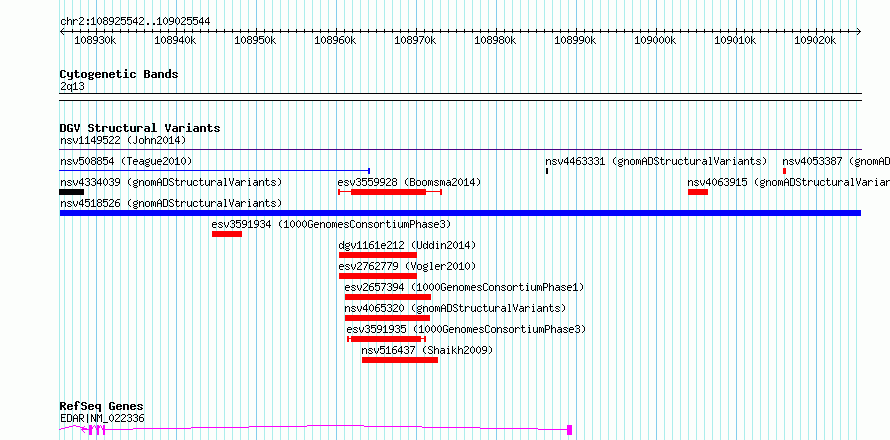Click the wide blue bar under nsv4518526
Viewport: 890px width, 440px height.
460,213
